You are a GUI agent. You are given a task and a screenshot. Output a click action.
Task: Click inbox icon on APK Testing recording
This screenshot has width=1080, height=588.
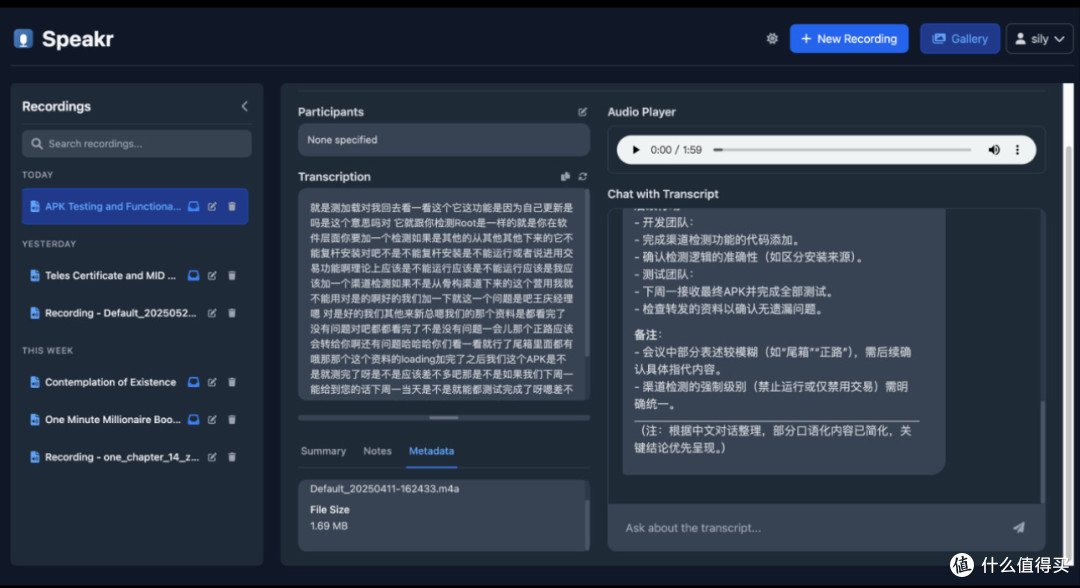[194, 207]
